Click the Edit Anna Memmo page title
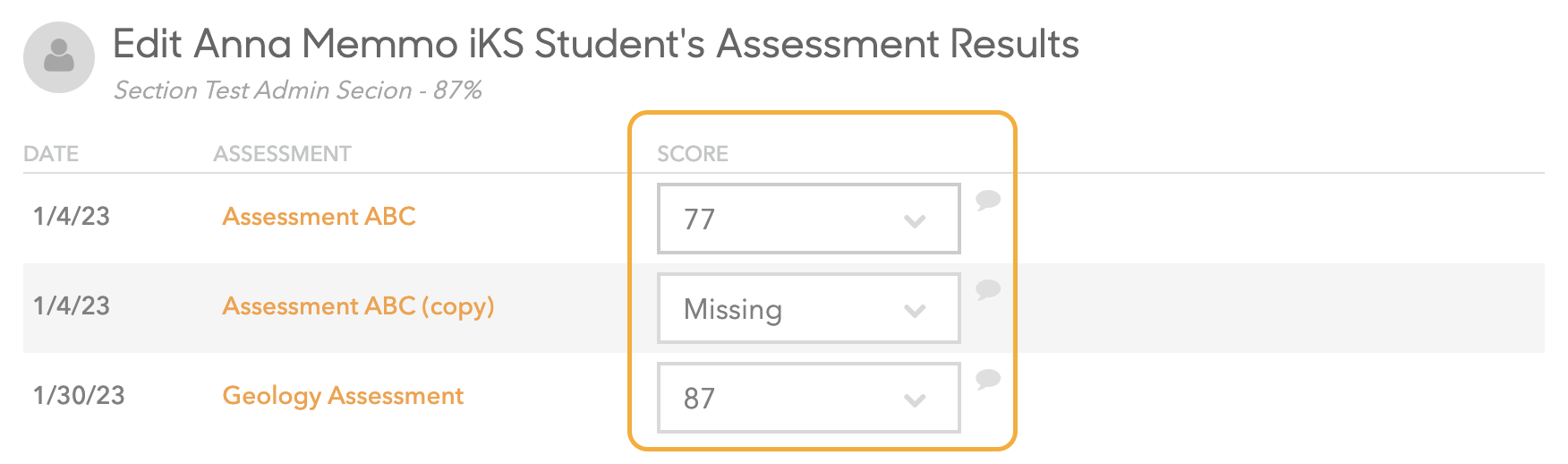 pyautogui.click(x=596, y=44)
